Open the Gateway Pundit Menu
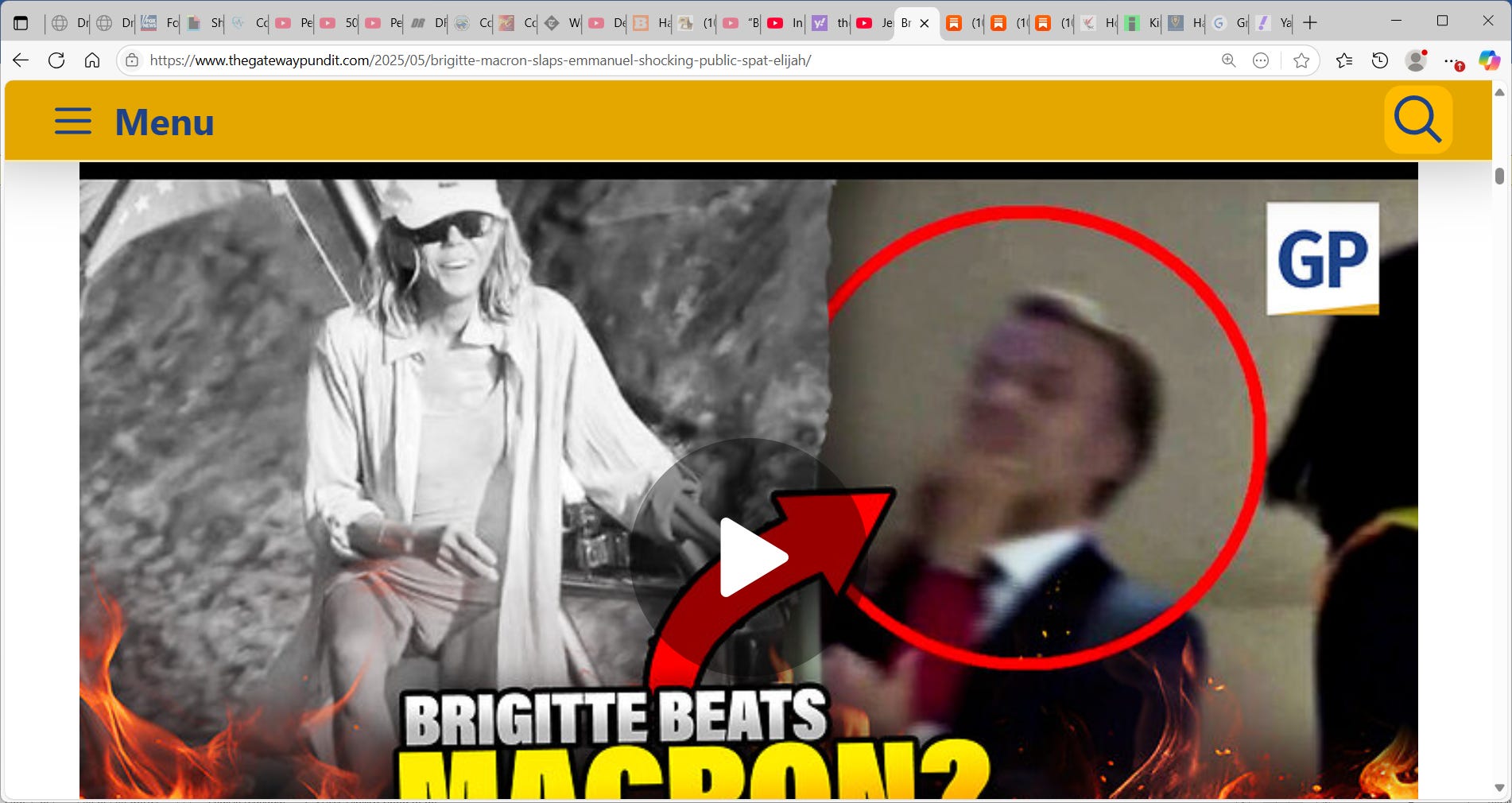The width and height of the screenshot is (1512, 803). coord(134,122)
